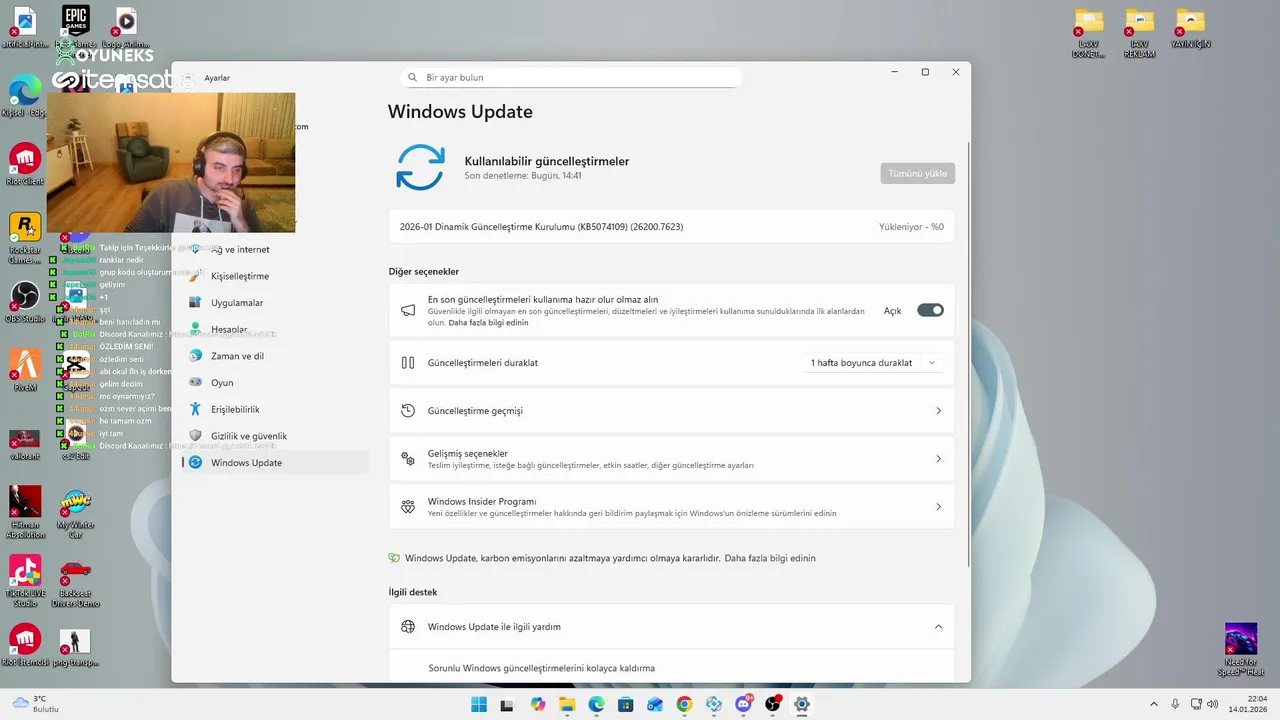Image resolution: width=1280 pixels, height=720 pixels.
Task: Select Backseat Drivers Demo desktop icon
Action: point(75,581)
